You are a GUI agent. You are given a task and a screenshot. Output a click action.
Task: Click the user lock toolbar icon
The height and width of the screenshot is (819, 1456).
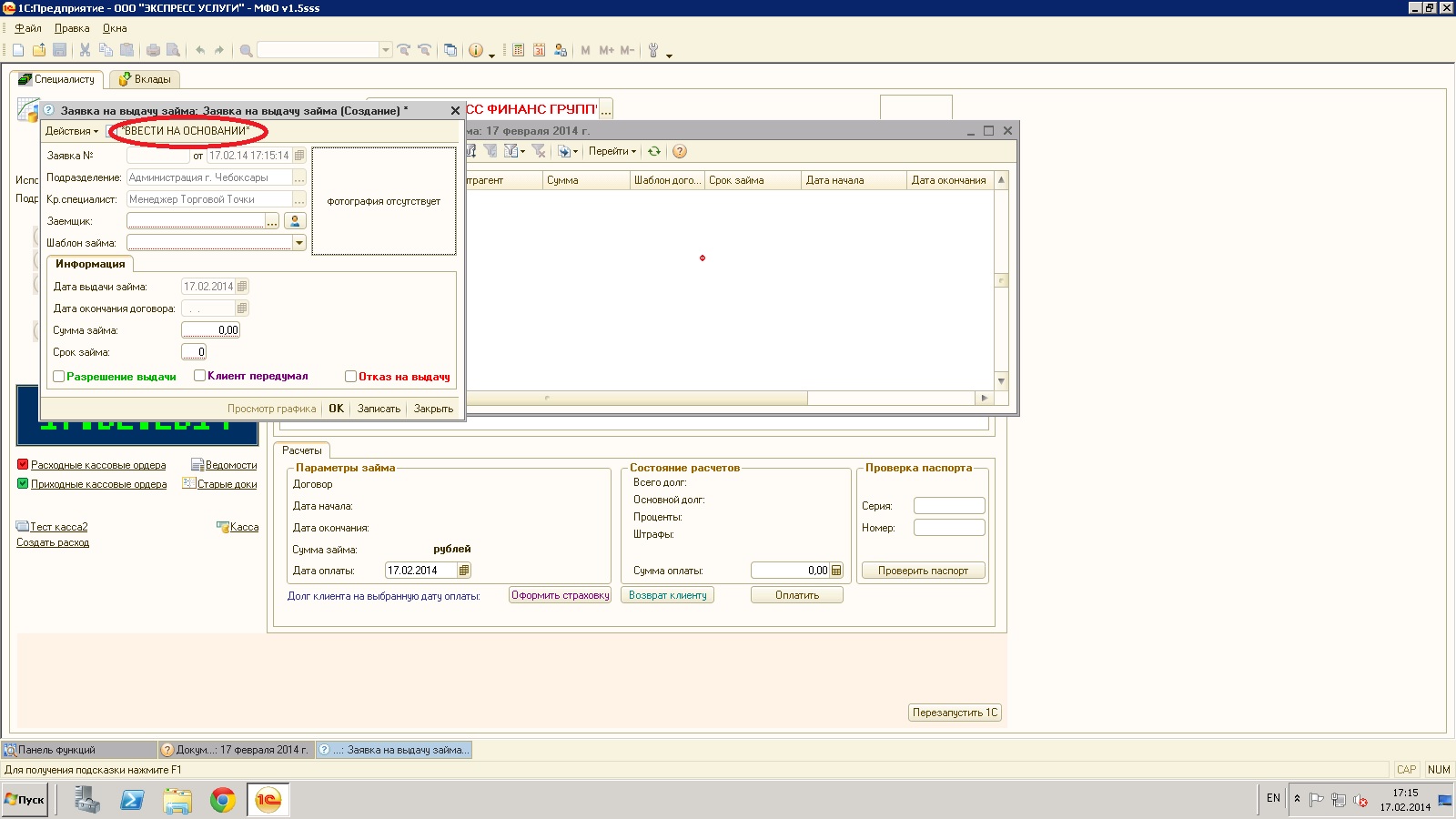tap(561, 50)
